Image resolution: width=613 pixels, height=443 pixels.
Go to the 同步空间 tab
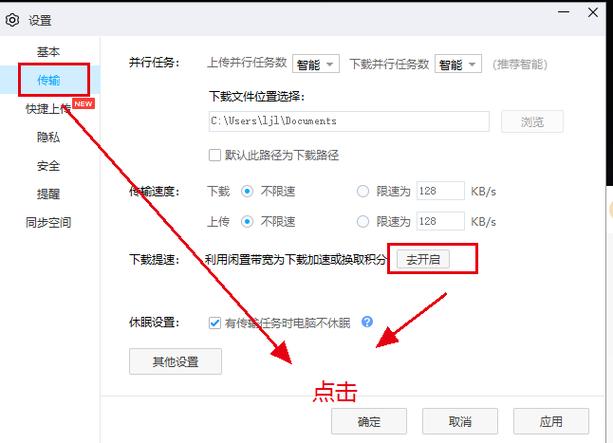coord(48,222)
